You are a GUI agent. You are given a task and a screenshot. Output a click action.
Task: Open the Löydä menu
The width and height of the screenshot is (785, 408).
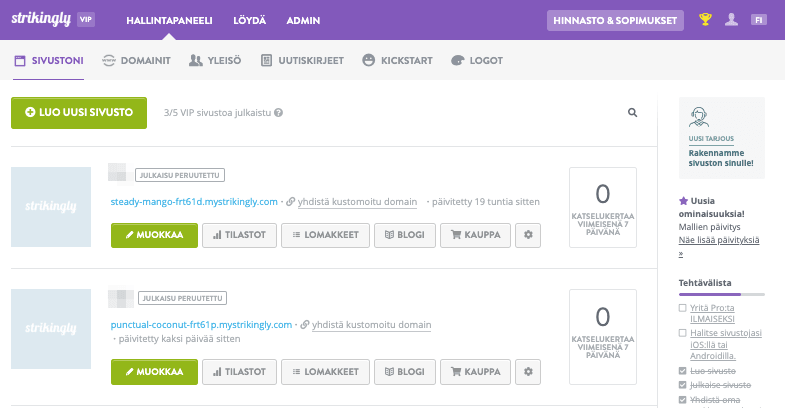[x=249, y=21]
